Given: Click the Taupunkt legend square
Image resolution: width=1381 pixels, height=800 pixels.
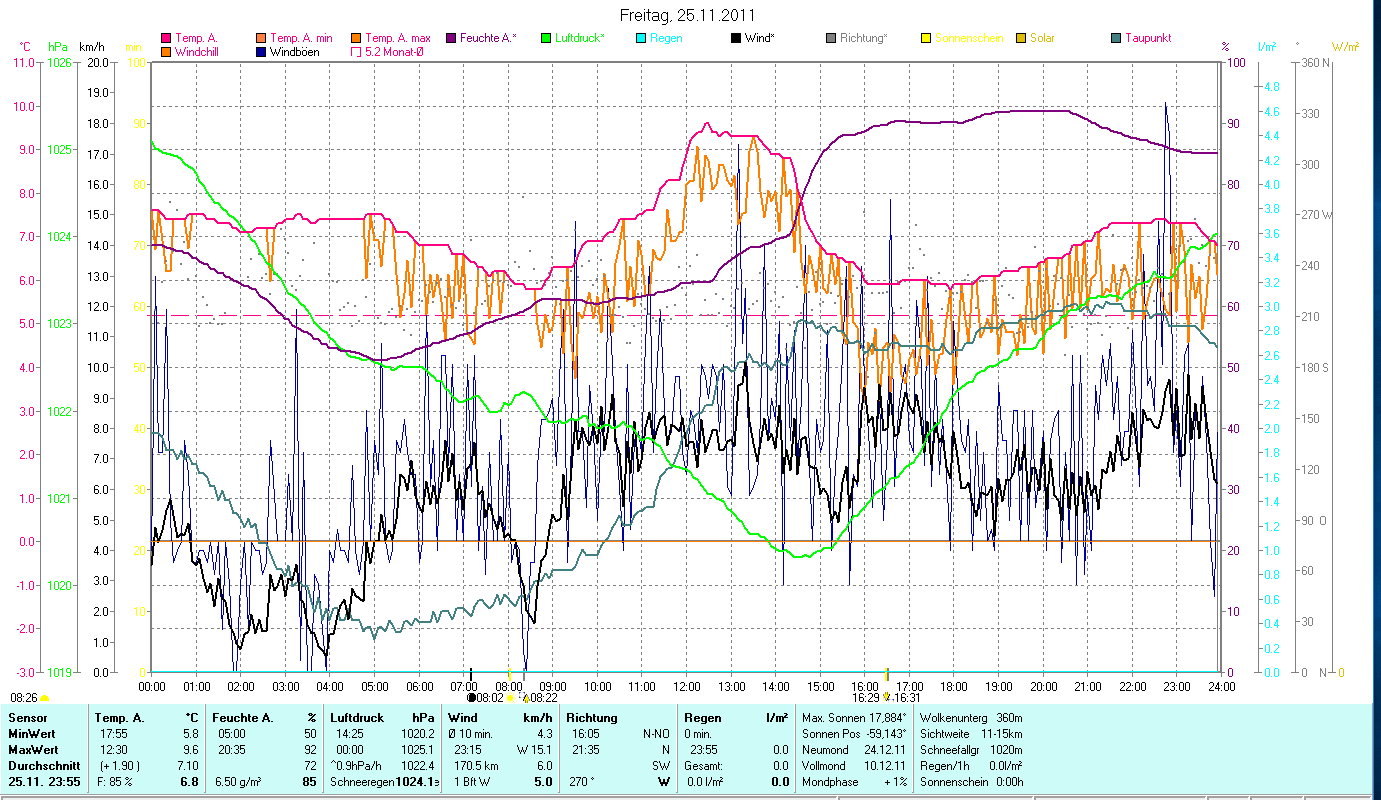Looking at the screenshot, I should [x=1116, y=38].
